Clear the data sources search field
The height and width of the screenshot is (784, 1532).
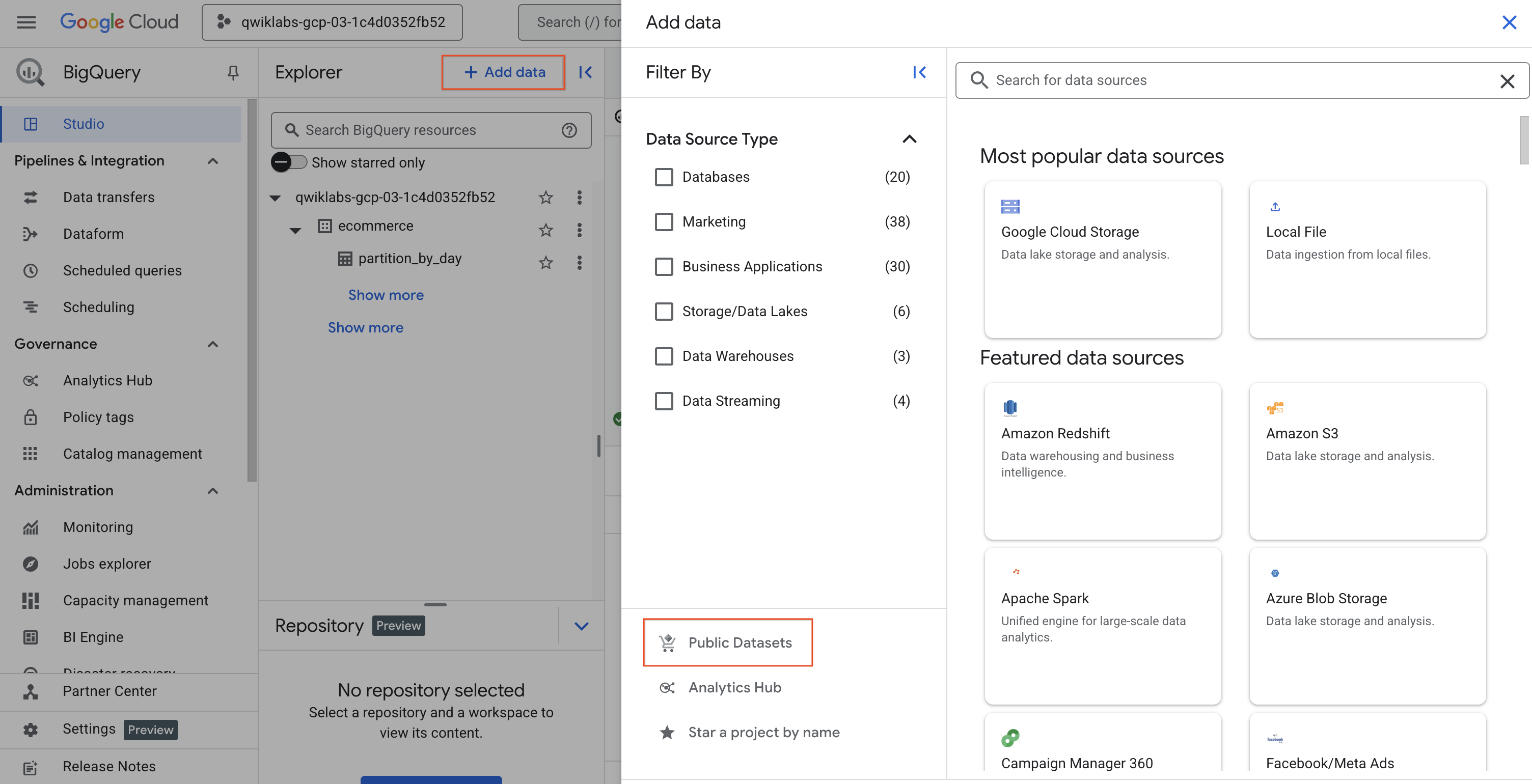(1507, 81)
